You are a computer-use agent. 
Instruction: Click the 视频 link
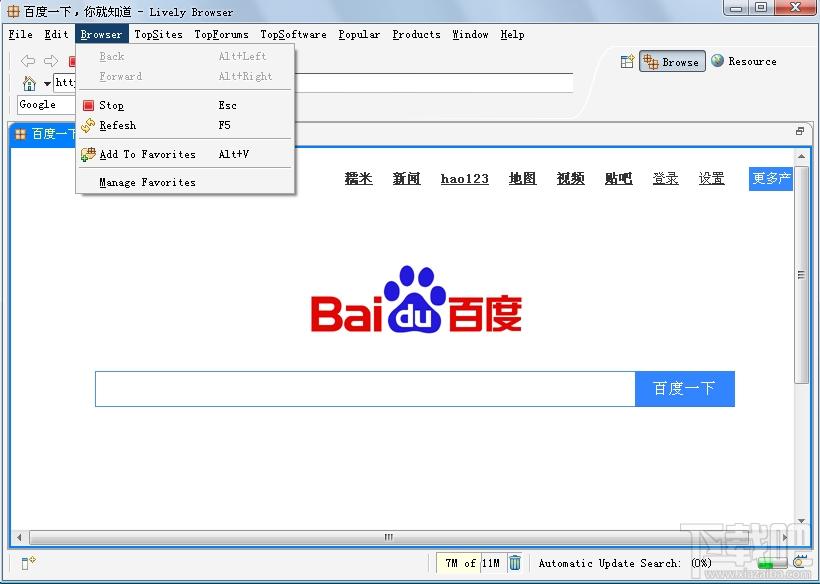(571, 179)
